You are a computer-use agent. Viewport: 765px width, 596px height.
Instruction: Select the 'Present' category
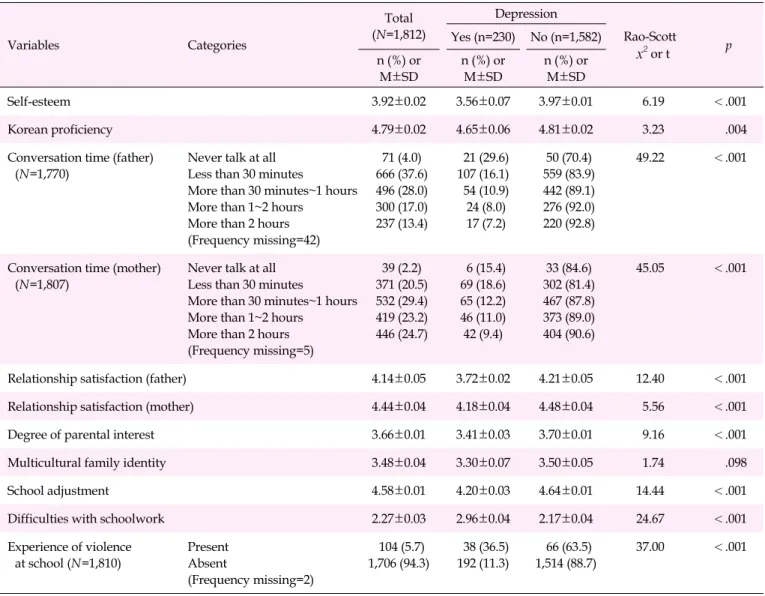[208, 547]
